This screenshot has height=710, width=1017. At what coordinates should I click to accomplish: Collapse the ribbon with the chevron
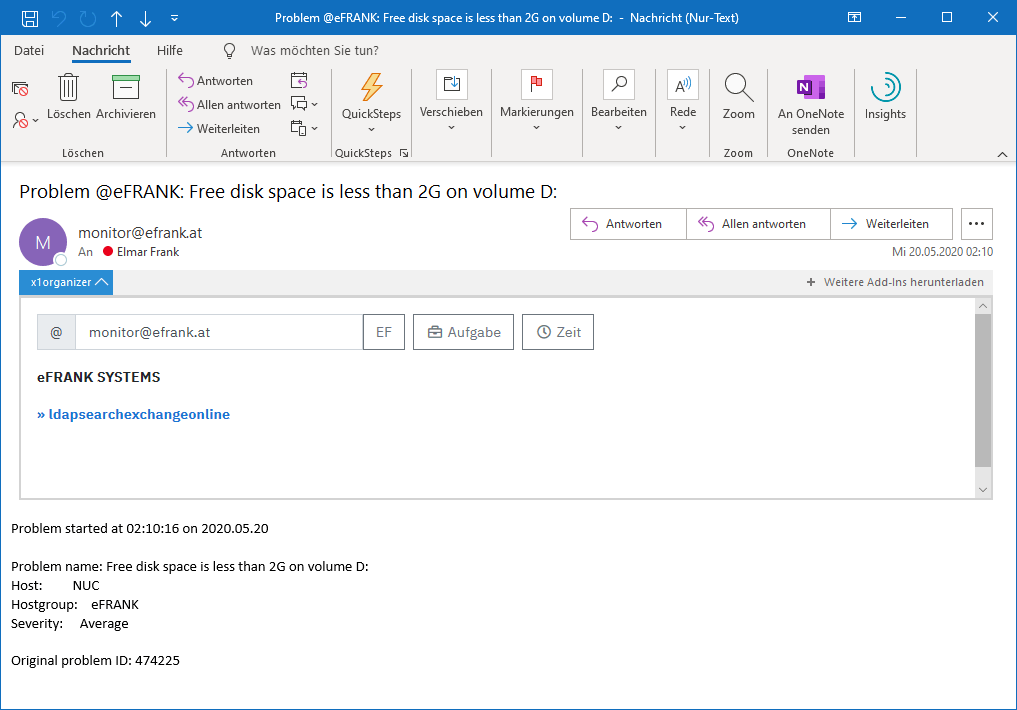pyautogui.click(x=1002, y=154)
